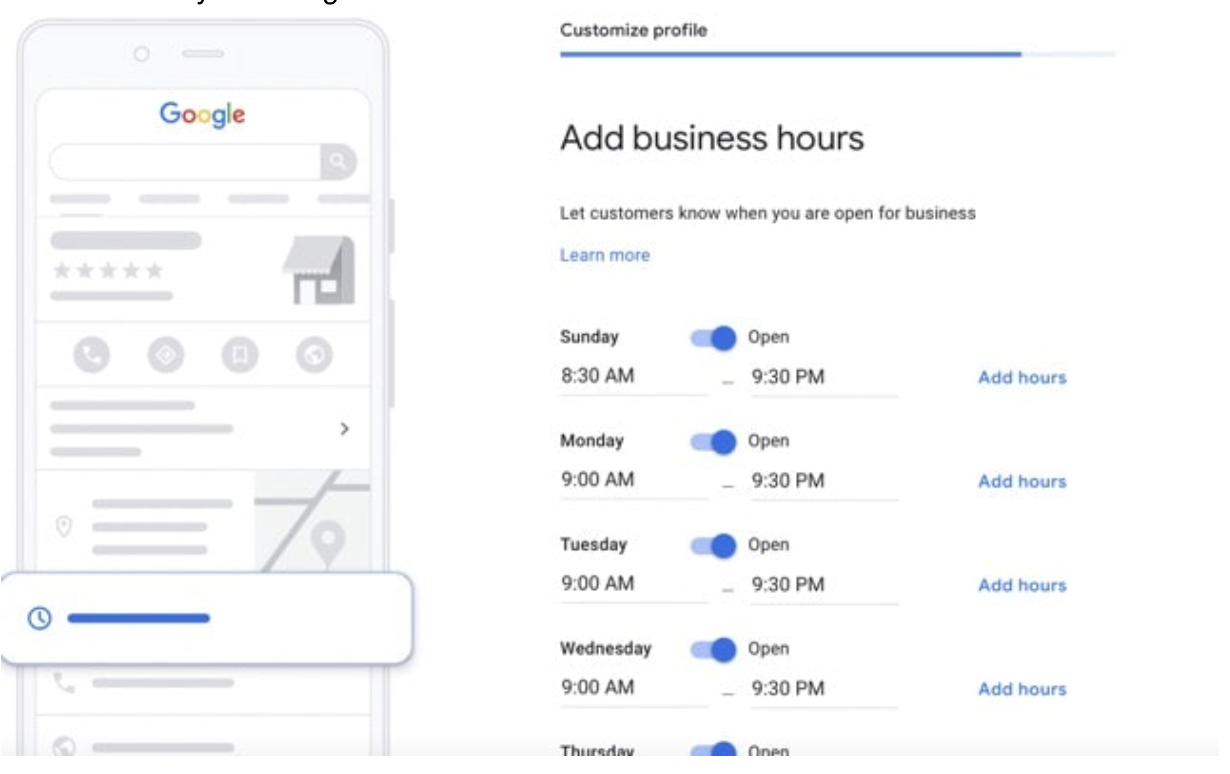Click the blue setup progress bar
The image size is (1230, 774).
790,54
